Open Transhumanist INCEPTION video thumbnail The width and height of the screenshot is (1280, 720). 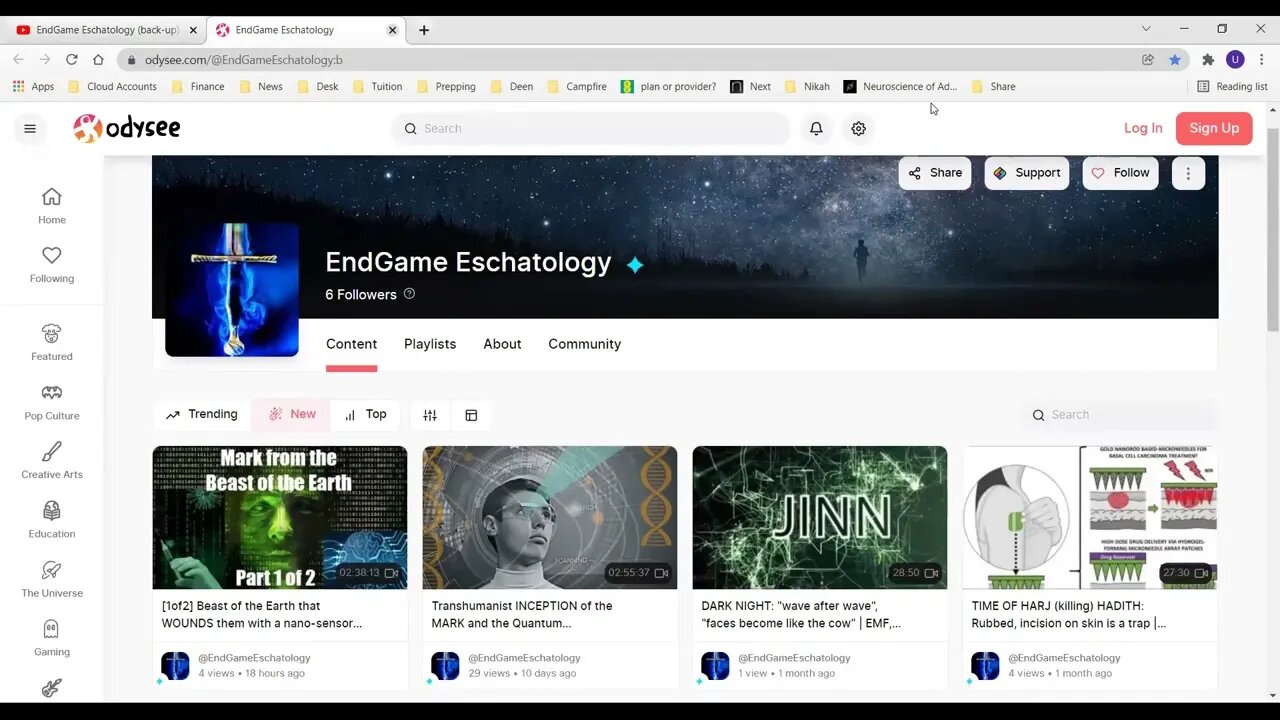pos(550,517)
